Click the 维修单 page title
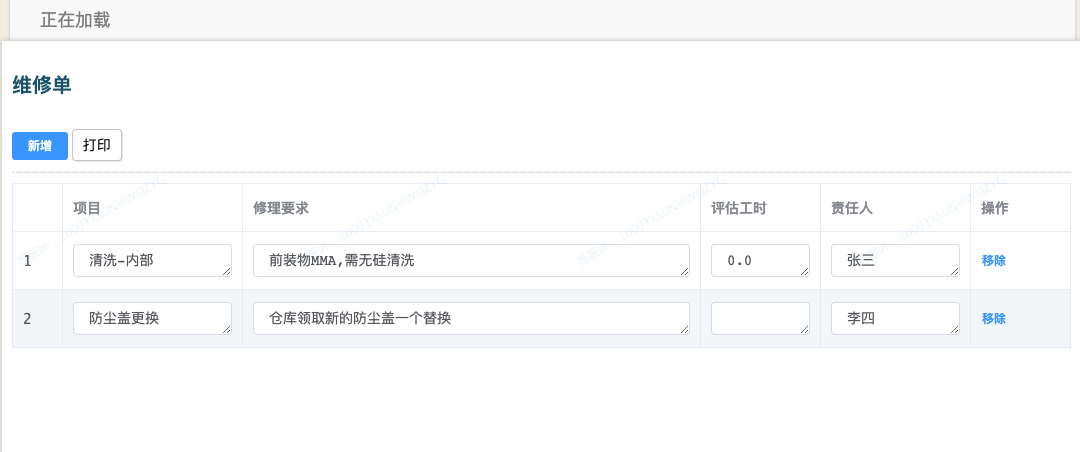Viewport: 1080px width, 452px height. coord(42,86)
